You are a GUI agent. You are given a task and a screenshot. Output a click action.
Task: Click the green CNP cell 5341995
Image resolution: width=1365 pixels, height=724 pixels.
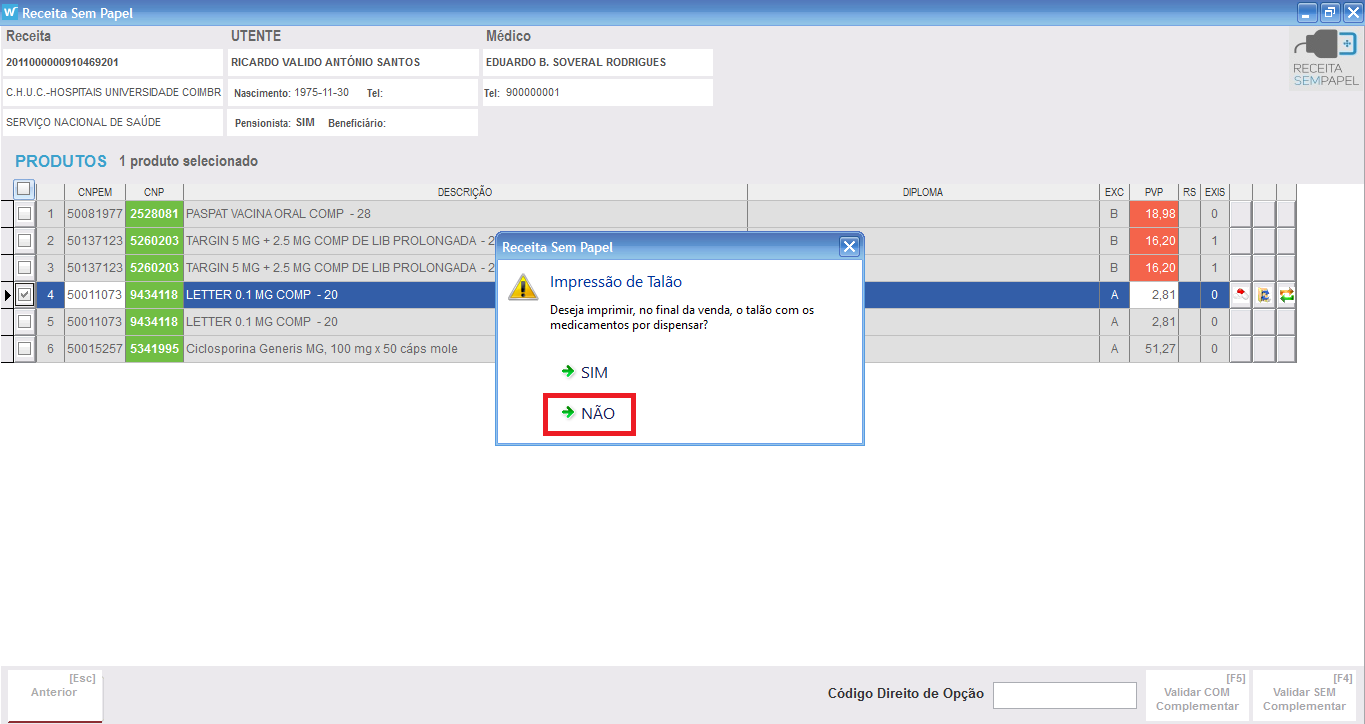coord(154,349)
